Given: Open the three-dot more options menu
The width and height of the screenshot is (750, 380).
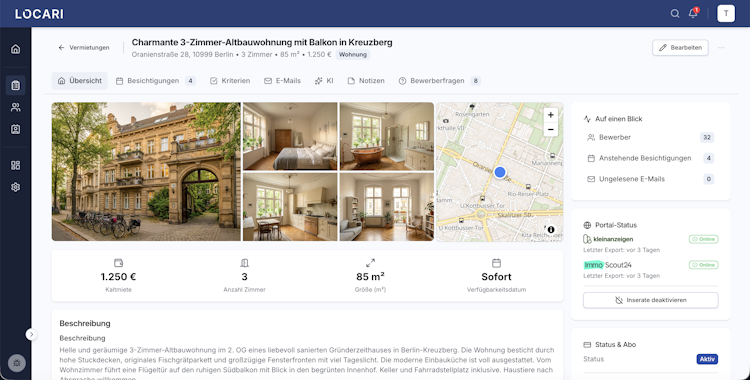Looking at the screenshot, I should (721, 47).
